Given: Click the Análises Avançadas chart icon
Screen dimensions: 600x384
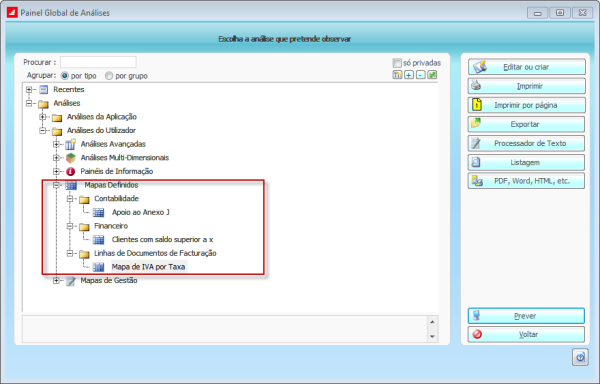Looking at the screenshot, I should click(x=70, y=144).
